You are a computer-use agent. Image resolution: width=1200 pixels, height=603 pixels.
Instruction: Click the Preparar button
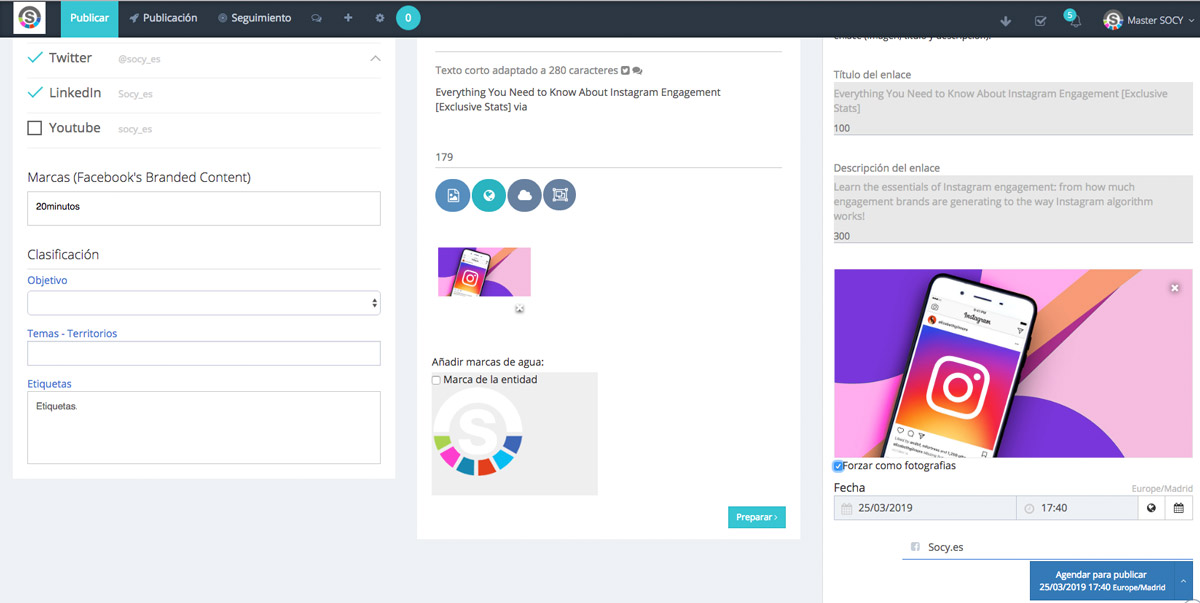coord(757,517)
